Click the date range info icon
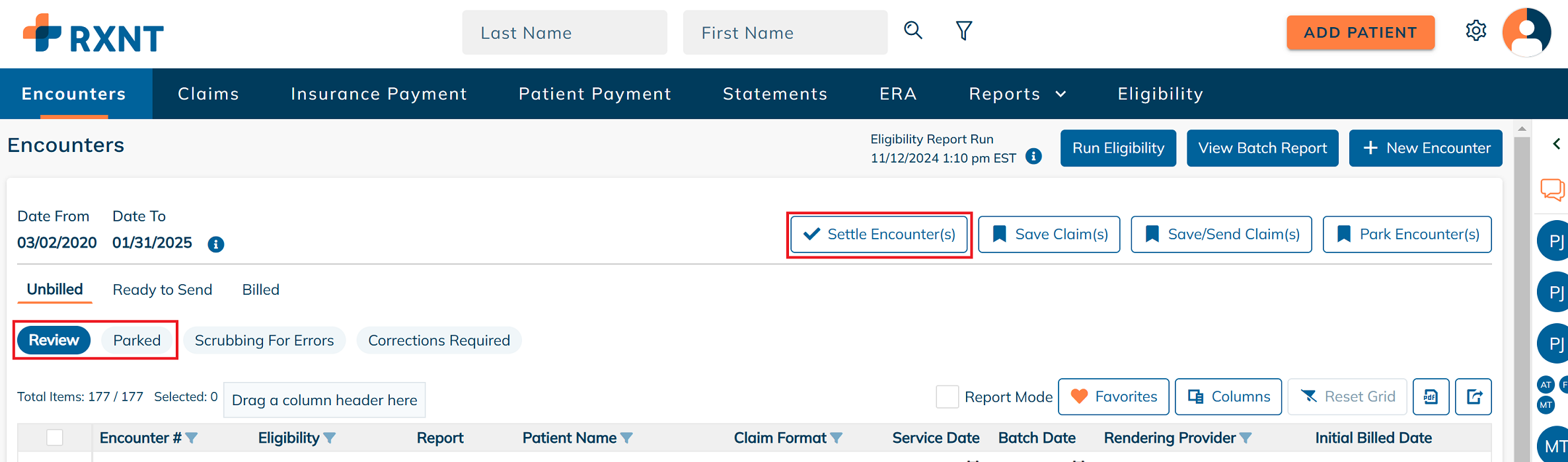 click(215, 245)
